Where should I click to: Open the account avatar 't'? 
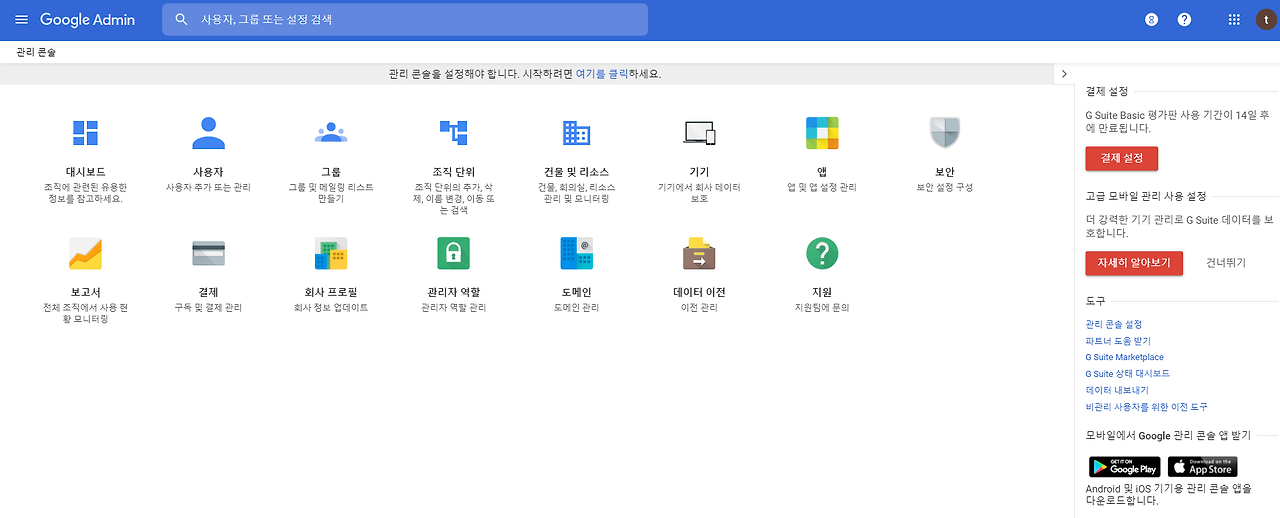pyautogui.click(x=1266, y=19)
